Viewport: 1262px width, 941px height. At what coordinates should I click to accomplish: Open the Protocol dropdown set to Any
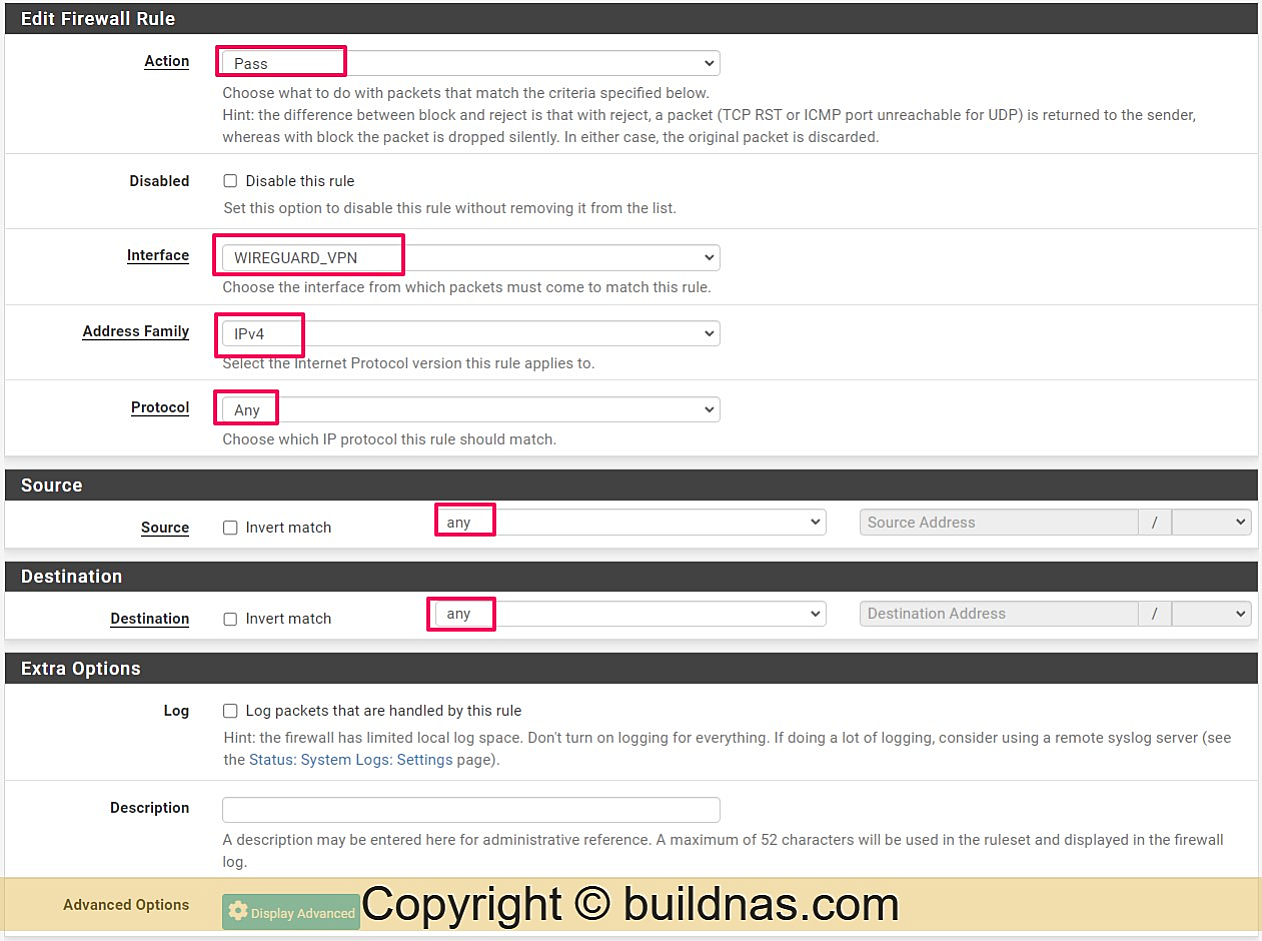point(471,409)
